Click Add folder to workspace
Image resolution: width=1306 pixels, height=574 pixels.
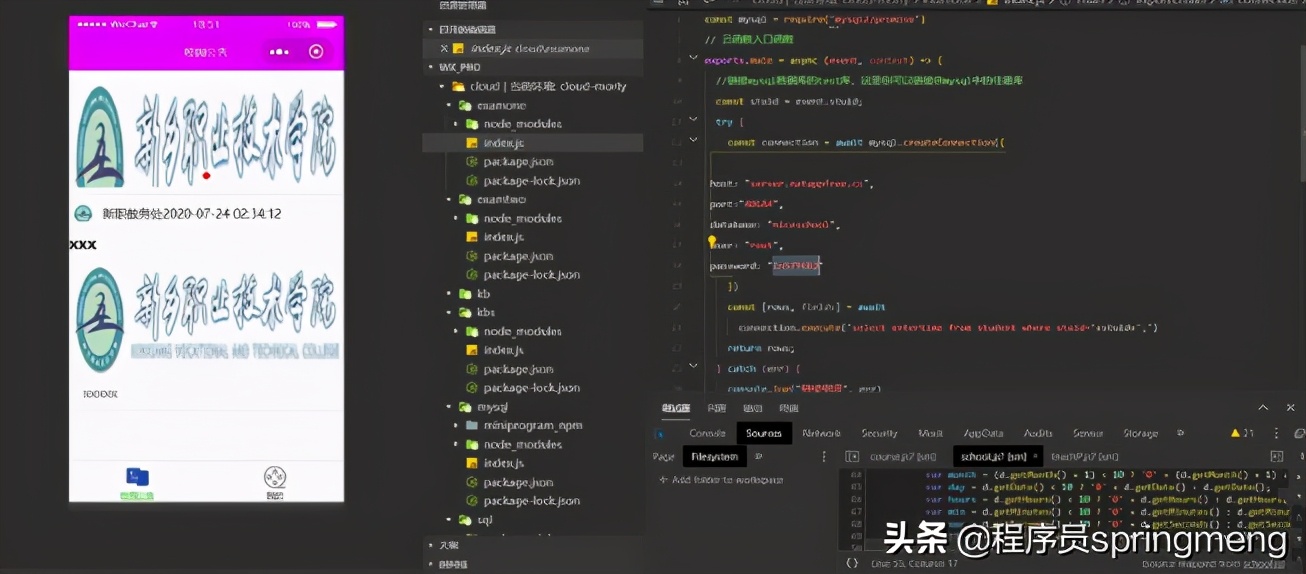(721, 480)
